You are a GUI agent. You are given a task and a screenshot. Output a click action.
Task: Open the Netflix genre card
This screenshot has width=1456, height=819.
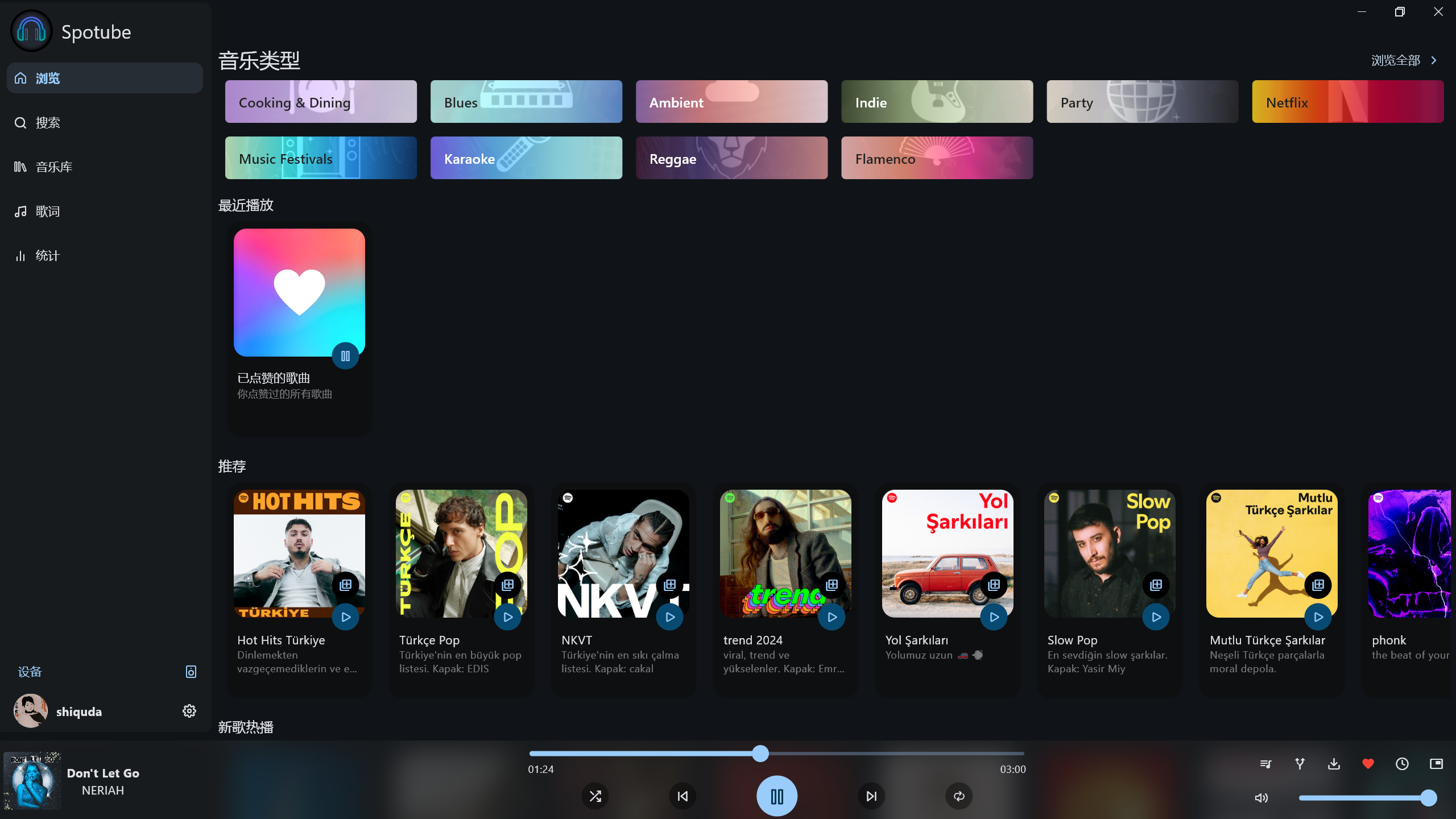(1347, 102)
